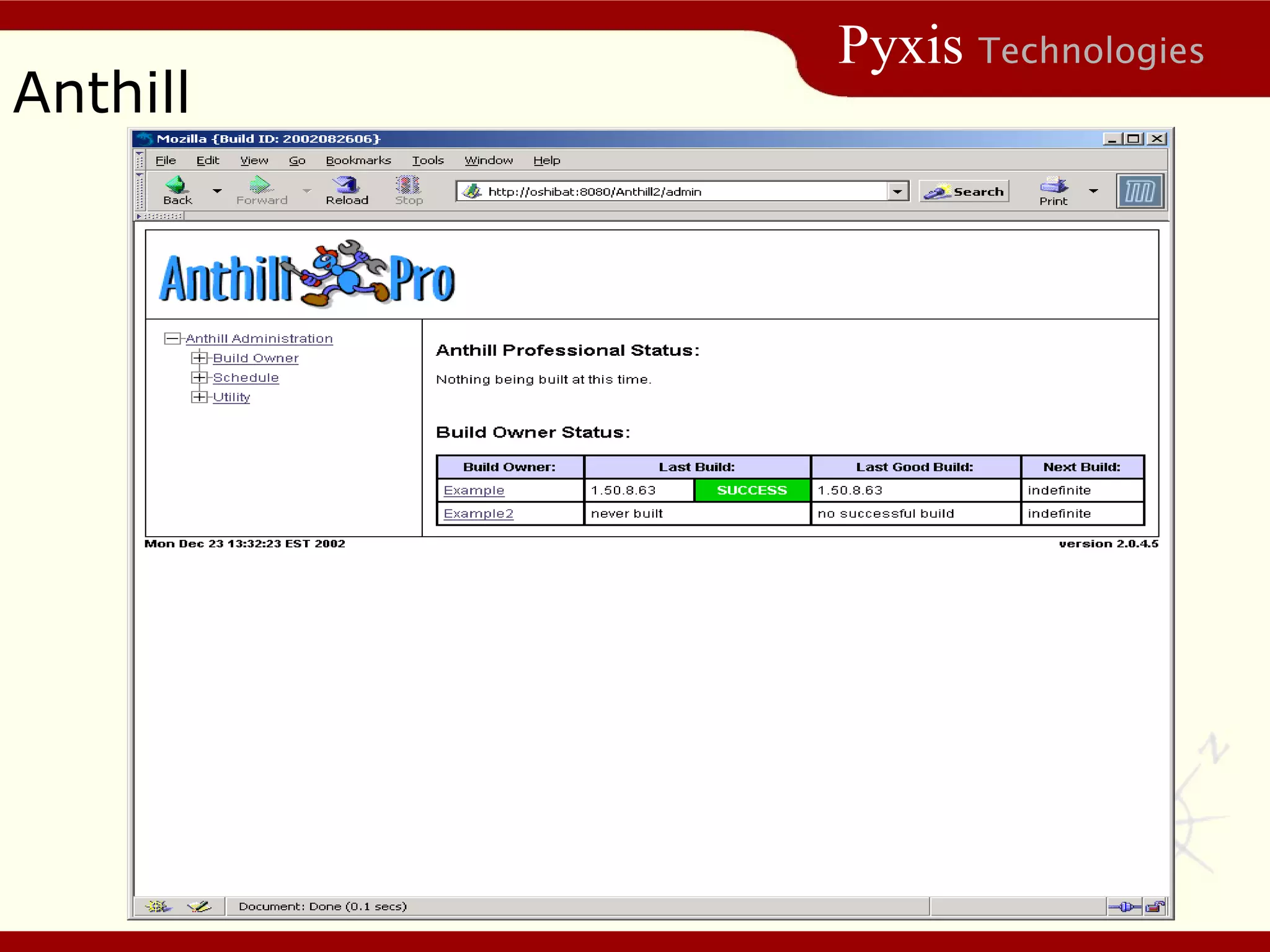This screenshot has height=952, width=1270.
Task: Click the 'no successful build' cell
Action: (915, 514)
